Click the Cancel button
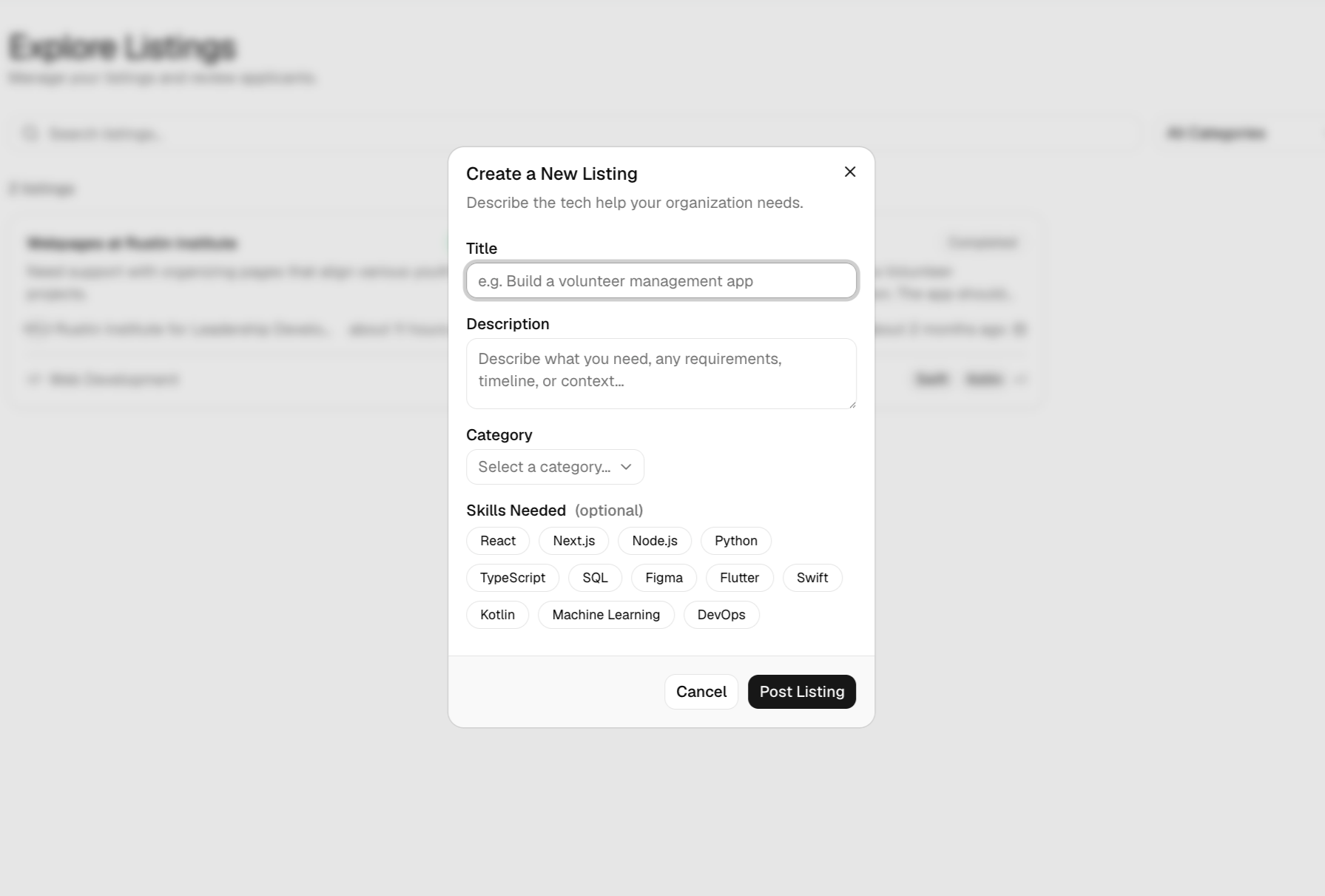This screenshot has width=1325, height=896. [x=701, y=692]
